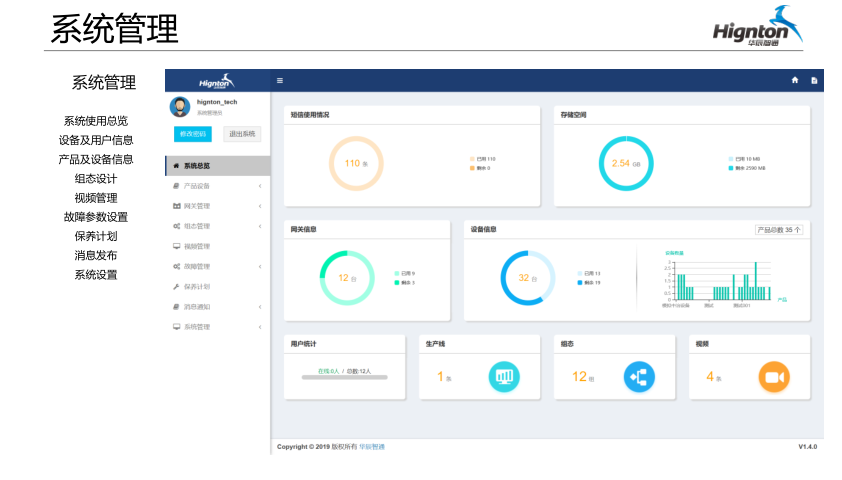The width and height of the screenshot is (842, 480).
Task: Toggle the 已用 13 device legend entry
Action: coord(589,273)
